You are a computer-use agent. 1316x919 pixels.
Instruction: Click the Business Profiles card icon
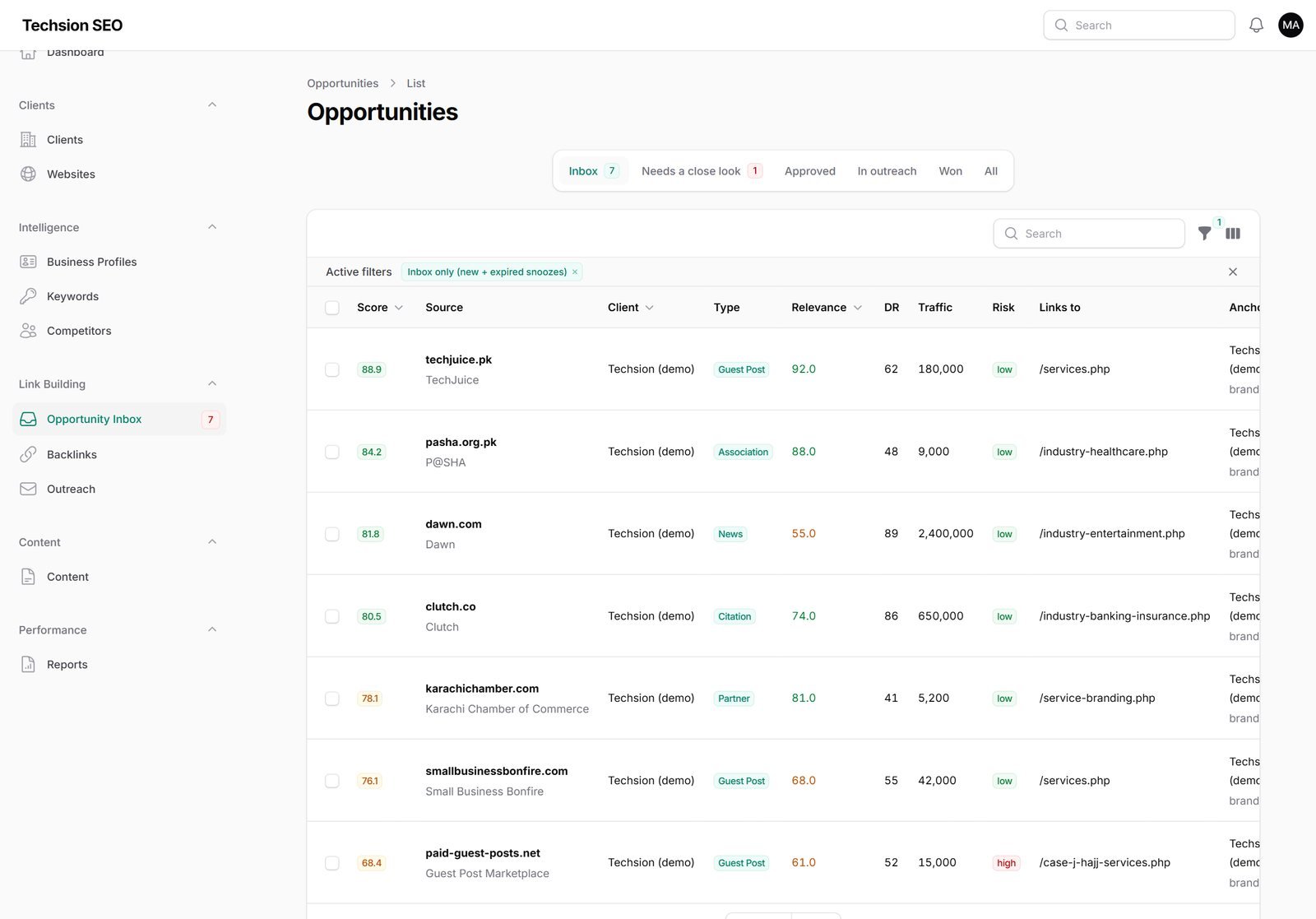pos(28,262)
